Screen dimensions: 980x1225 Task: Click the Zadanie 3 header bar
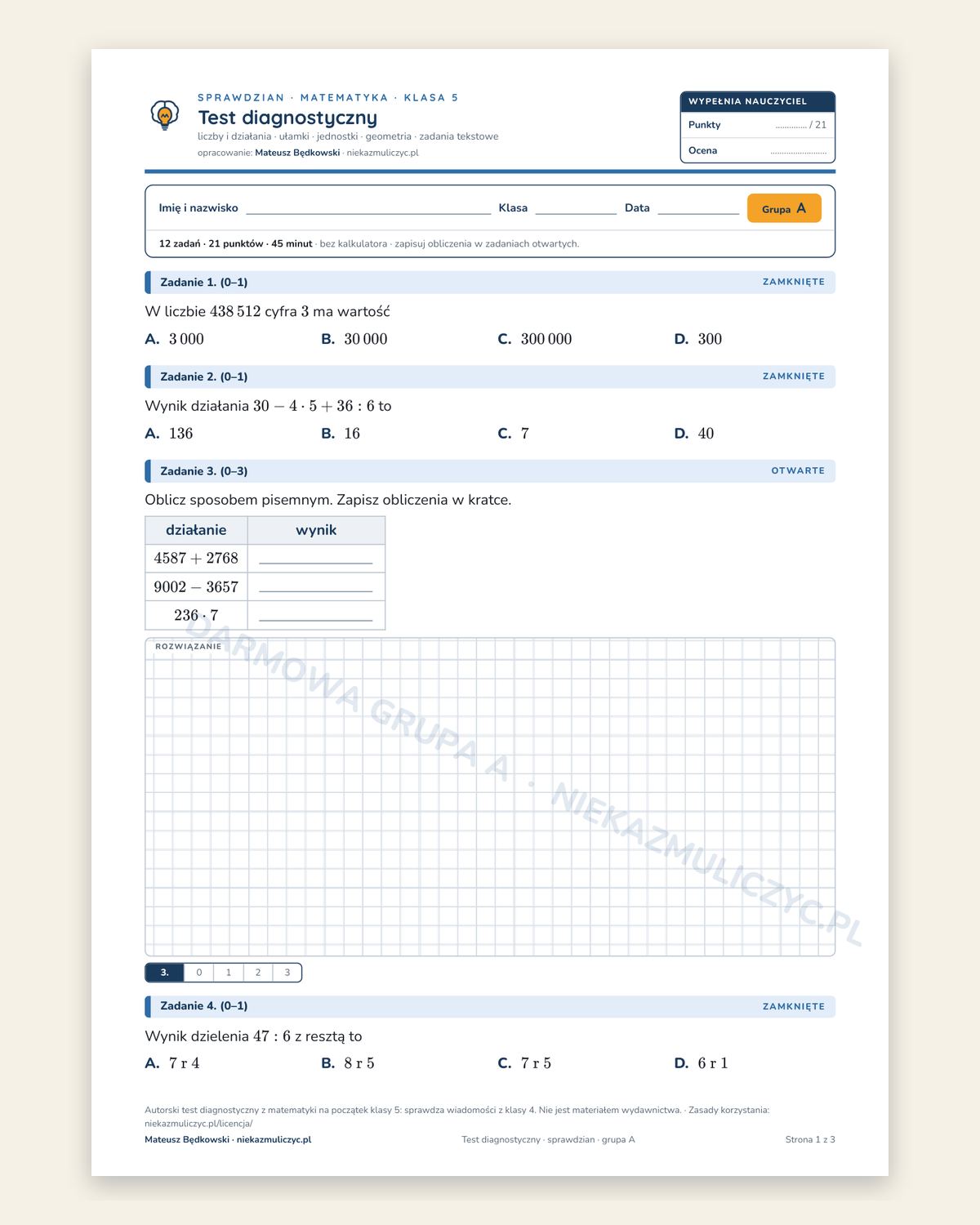coord(490,471)
